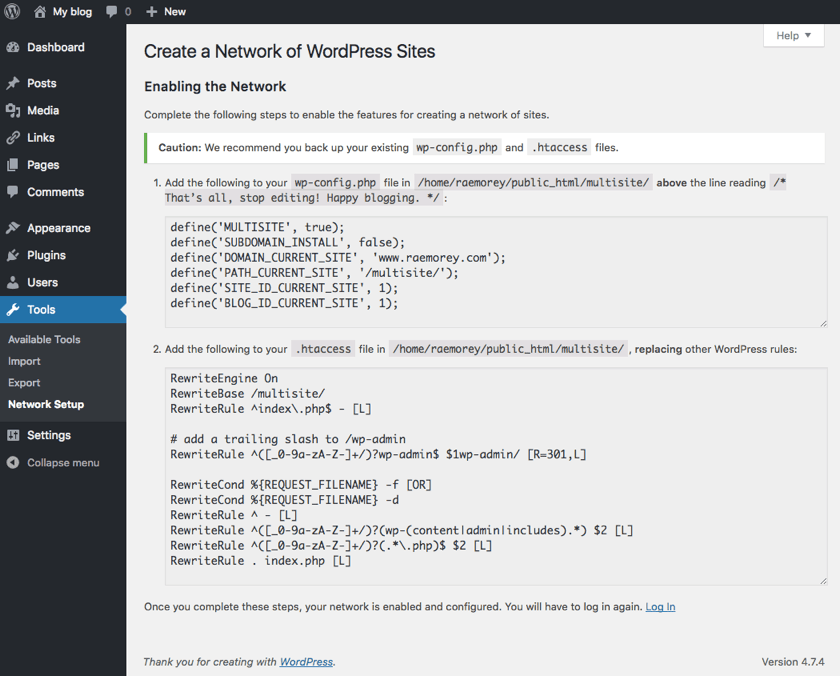Click the Collapse menu arrow icon

[x=13, y=462]
